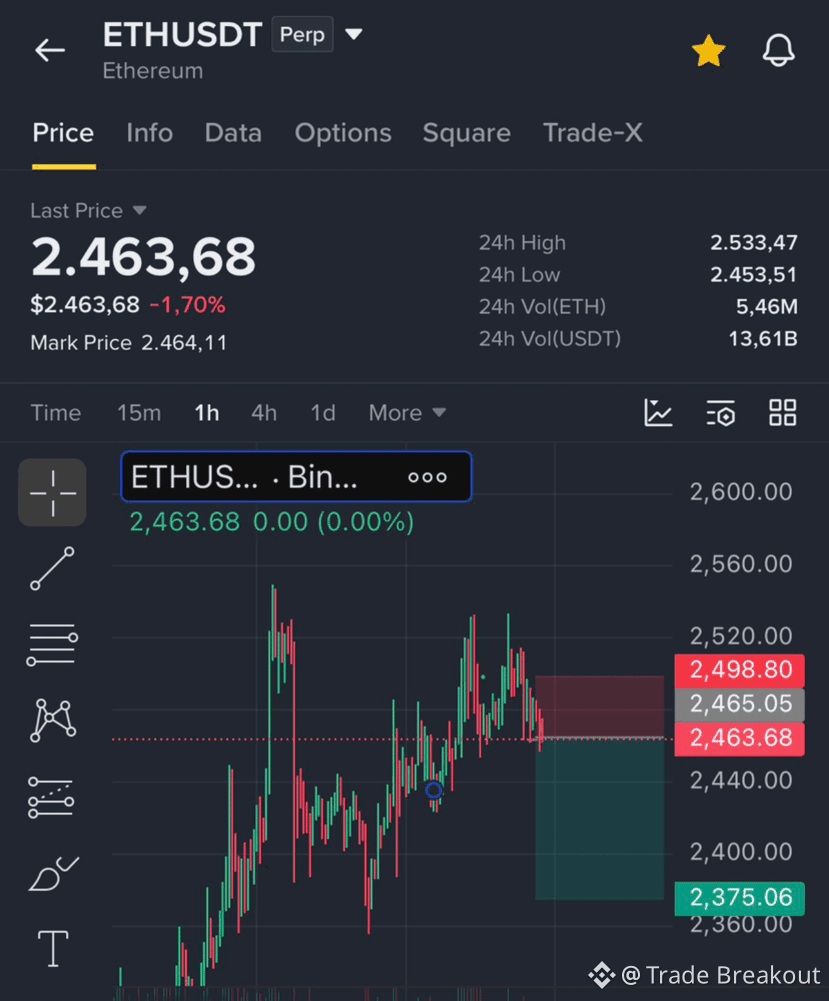This screenshot has height=1001, width=829.
Task: Open the Options tab
Action: [x=343, y=133]
